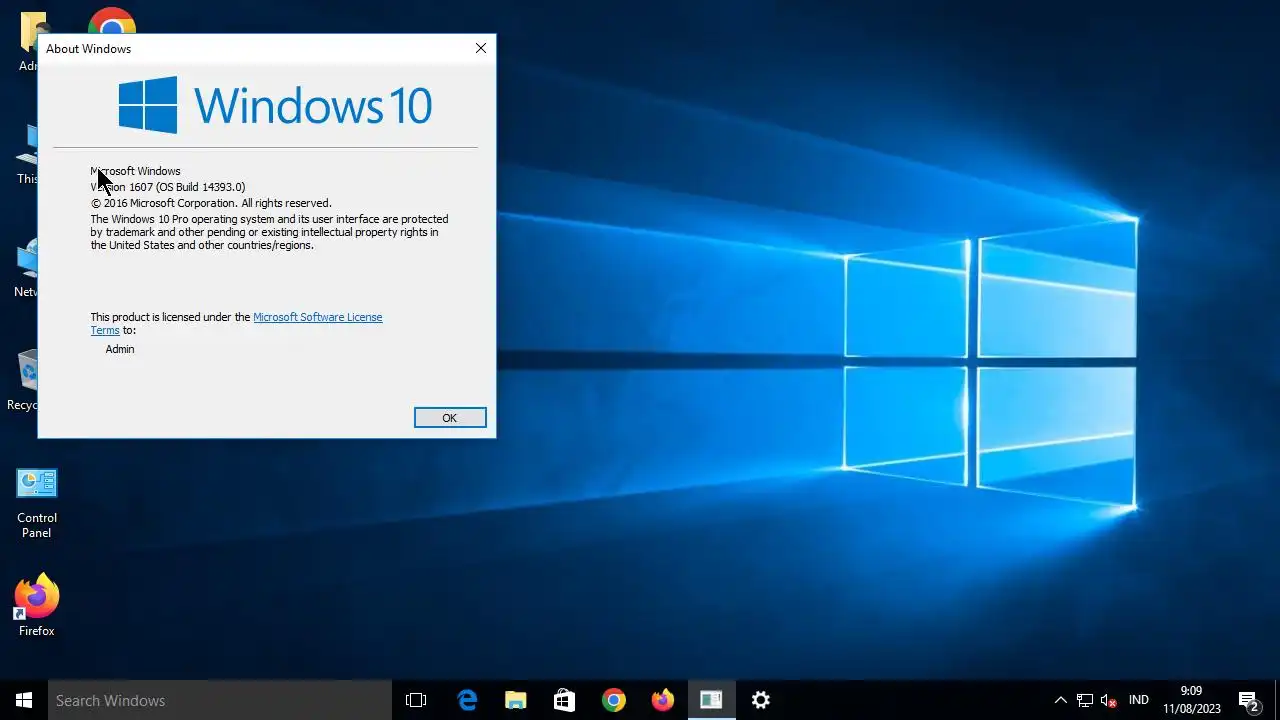Click the 'Admin' licensee name text
Viewport: 1280px width, 720px height.
coord(120,349)
